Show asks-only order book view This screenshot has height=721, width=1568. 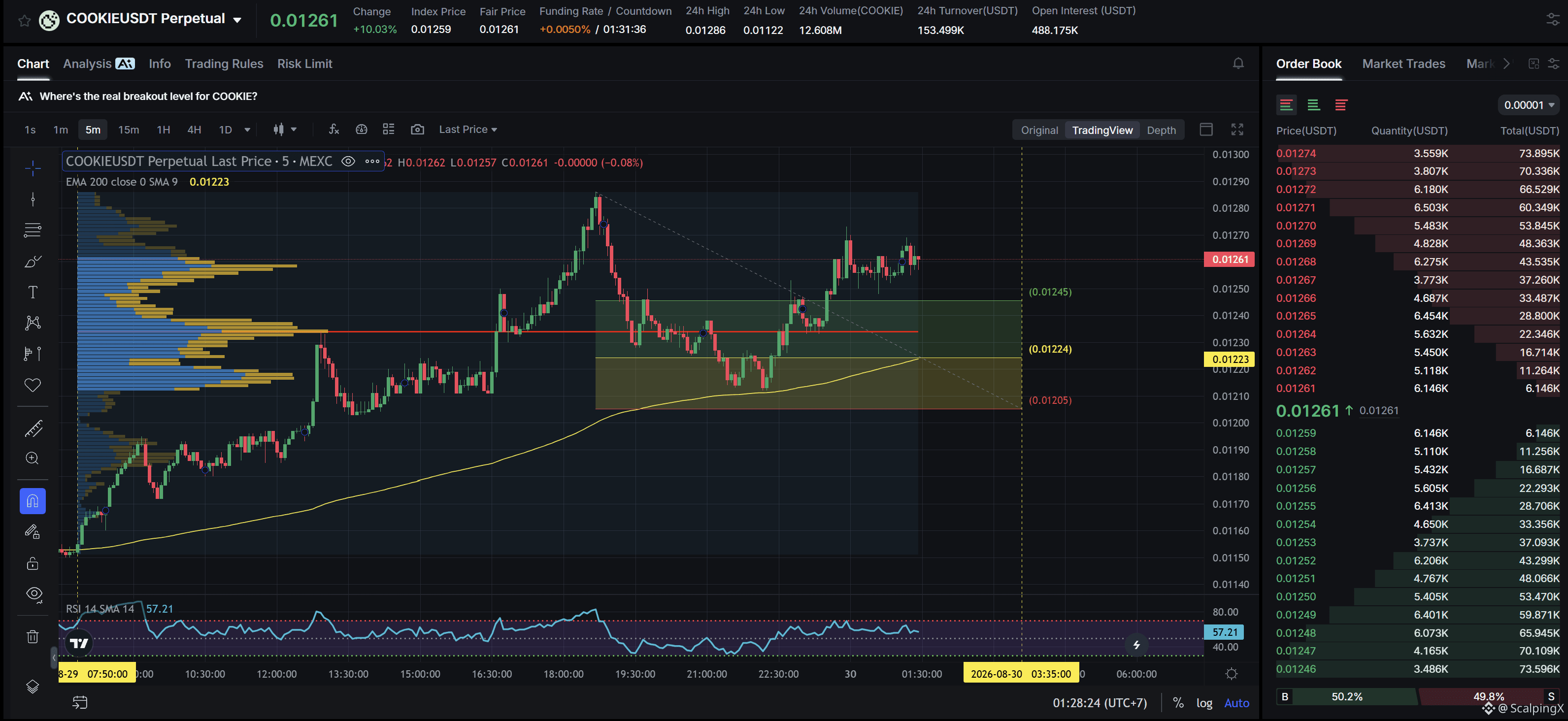point(1340,104)
